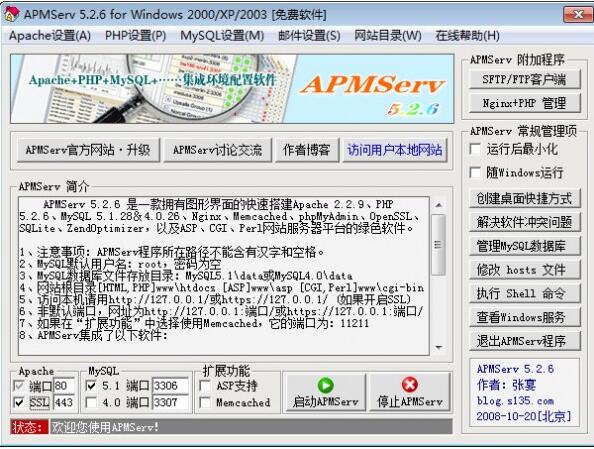Open the 网站目录(W) menu
Image resolution: width=594 pixels, height=449 pixels.
pos(388,36)
